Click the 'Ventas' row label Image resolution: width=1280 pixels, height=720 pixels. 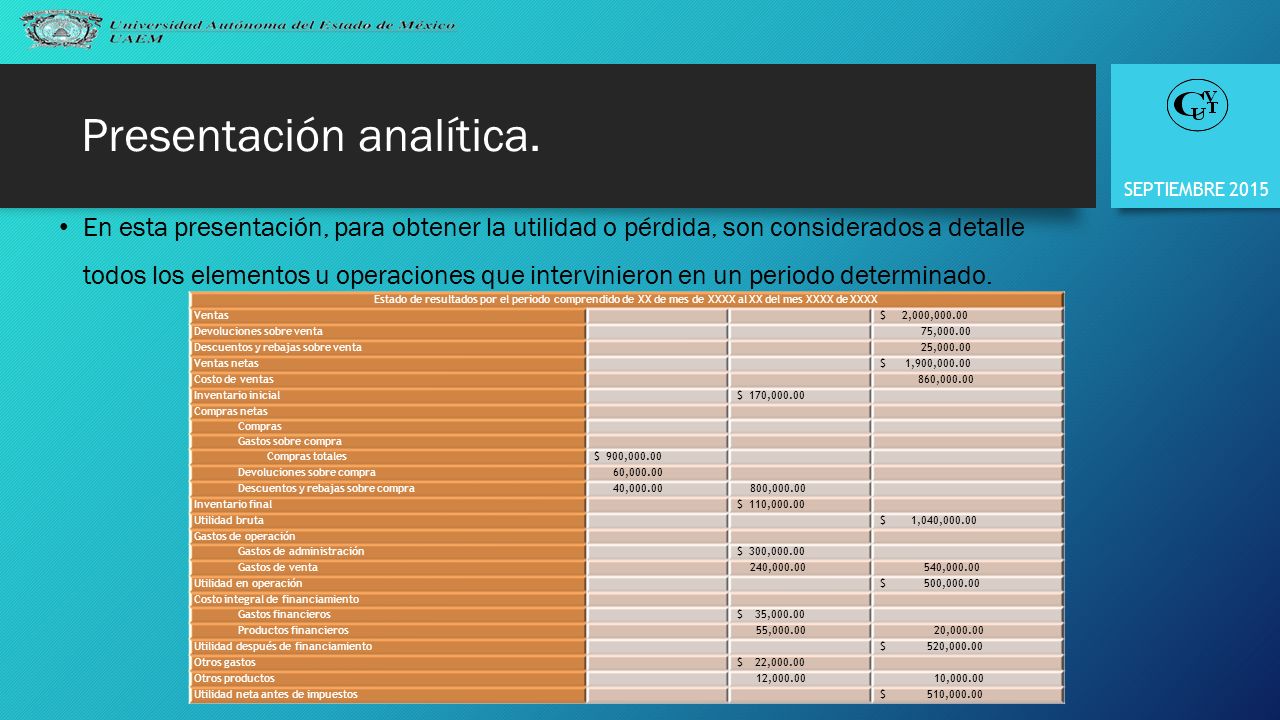[211, 315]
